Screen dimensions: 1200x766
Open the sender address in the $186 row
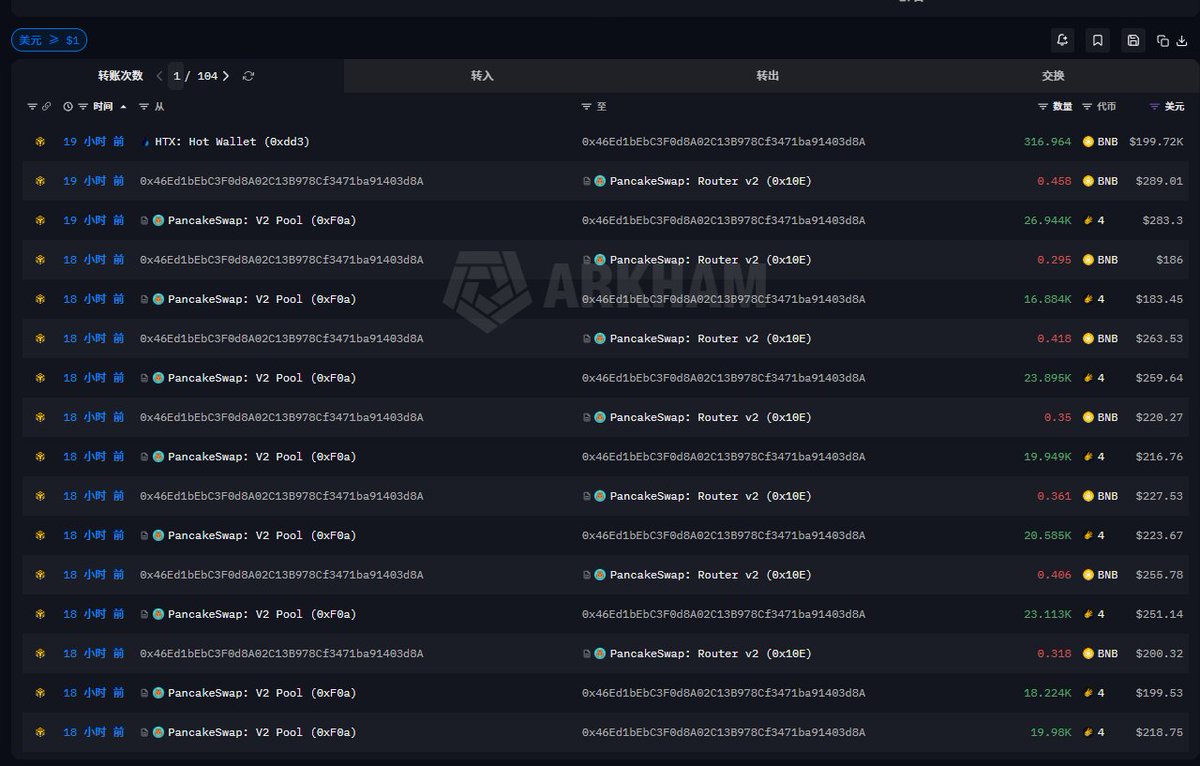tap(281, 260)
